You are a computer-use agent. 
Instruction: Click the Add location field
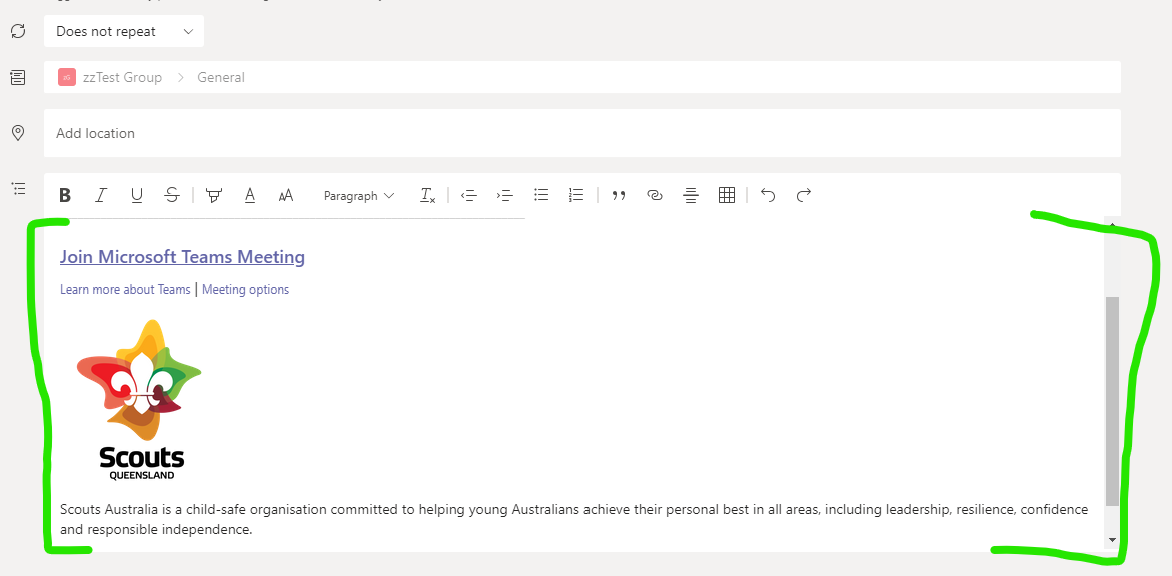[580, 133]
